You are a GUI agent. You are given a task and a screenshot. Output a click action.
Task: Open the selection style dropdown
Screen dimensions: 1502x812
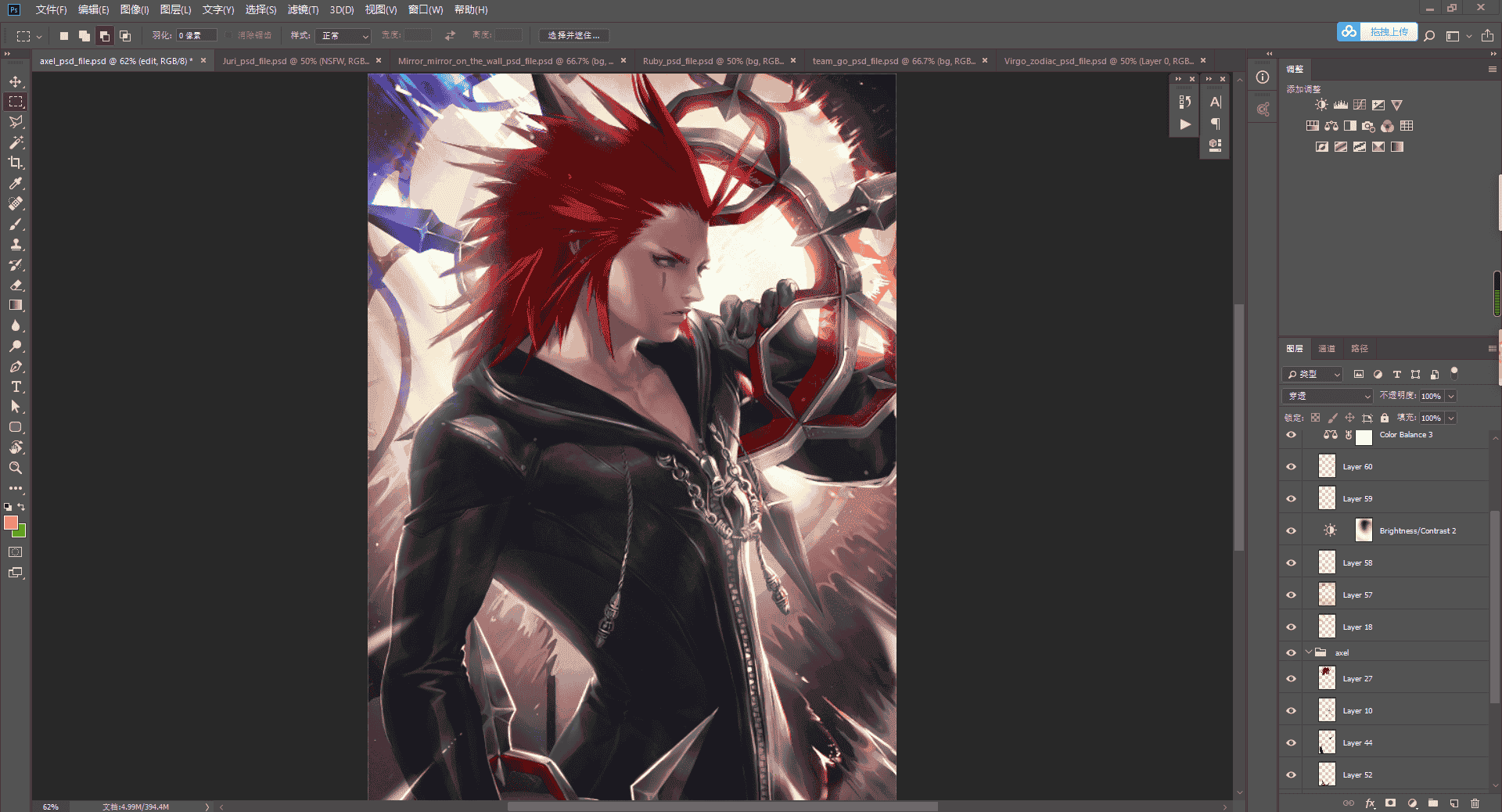click(x=343, y=36)
